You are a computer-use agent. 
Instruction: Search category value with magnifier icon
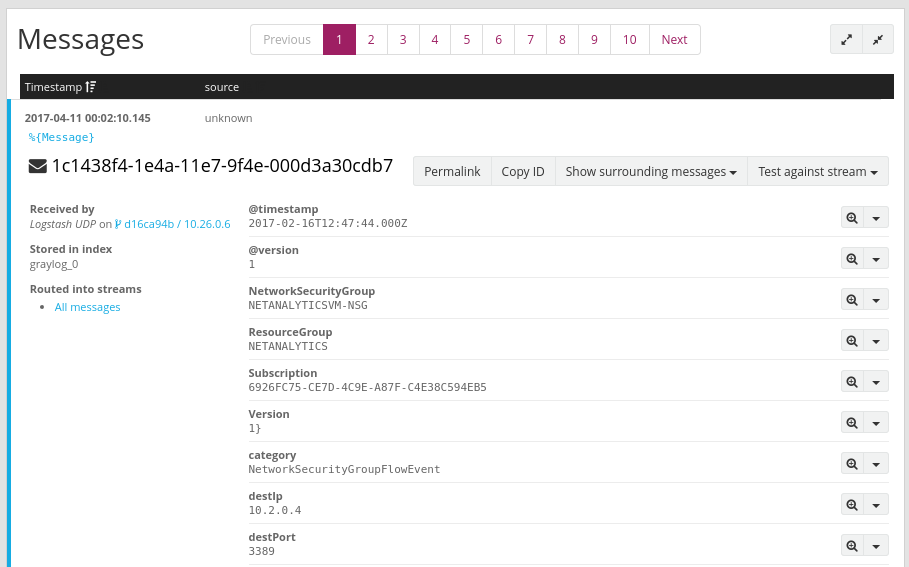pyautogui.click(x=852, y=464)
